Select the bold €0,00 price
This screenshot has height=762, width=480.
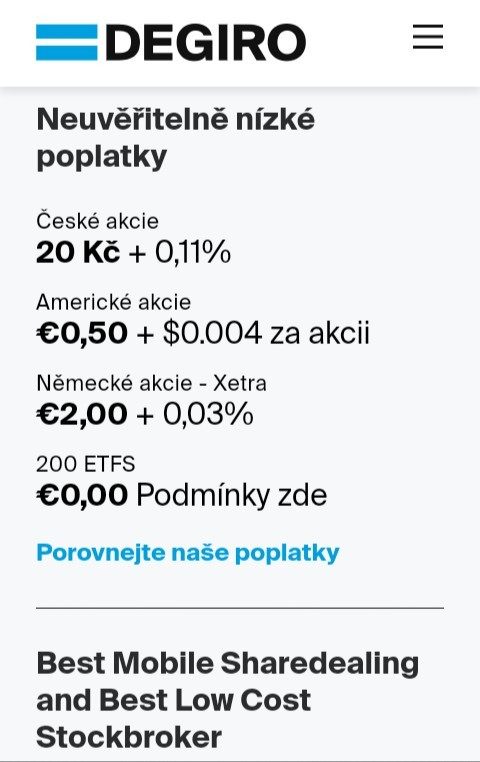(82, 495)
